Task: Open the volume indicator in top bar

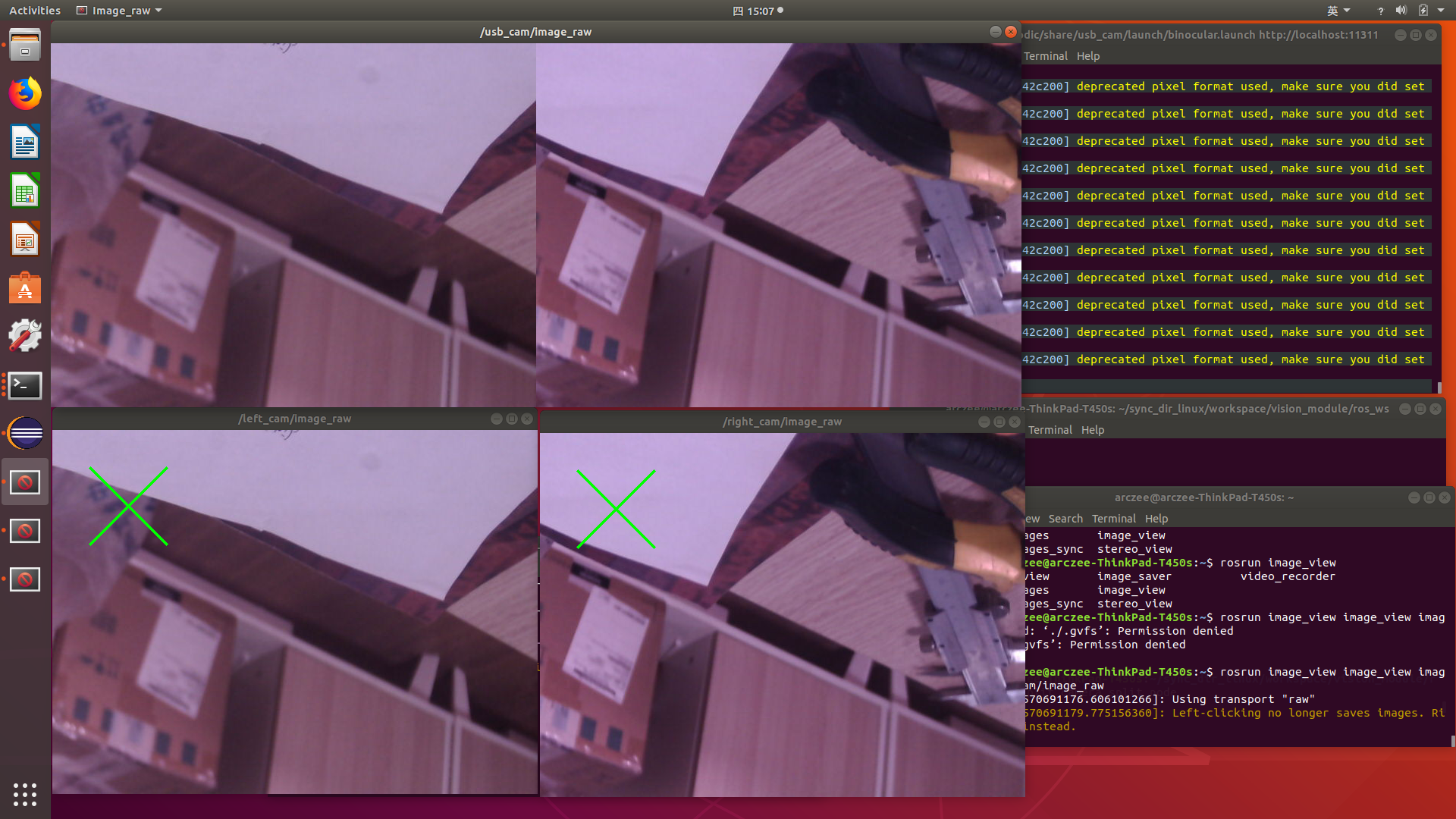Action: pos(1401,11)
